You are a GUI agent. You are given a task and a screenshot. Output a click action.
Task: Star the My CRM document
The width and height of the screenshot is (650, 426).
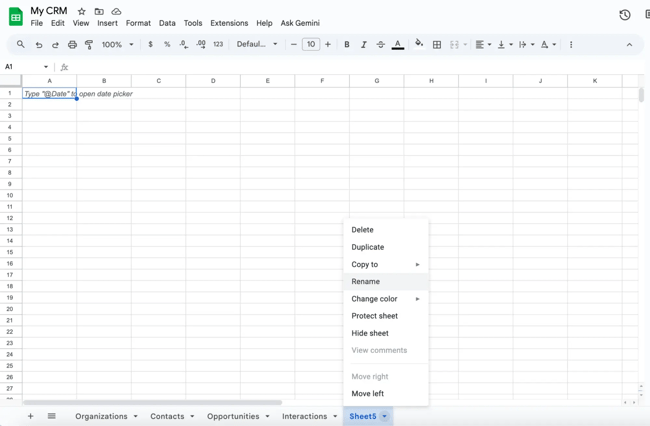pyautogui.click(x=82, y=11)
